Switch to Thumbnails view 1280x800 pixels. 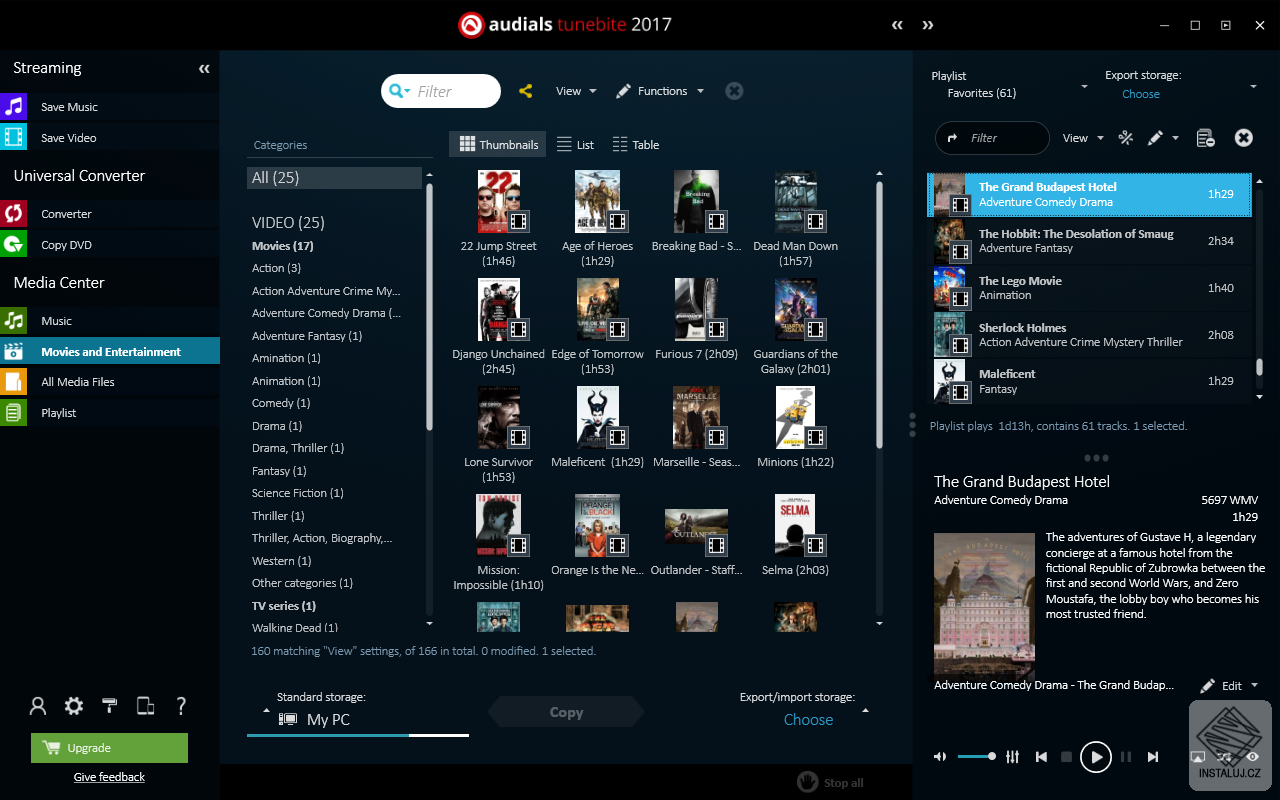(498, 145)
